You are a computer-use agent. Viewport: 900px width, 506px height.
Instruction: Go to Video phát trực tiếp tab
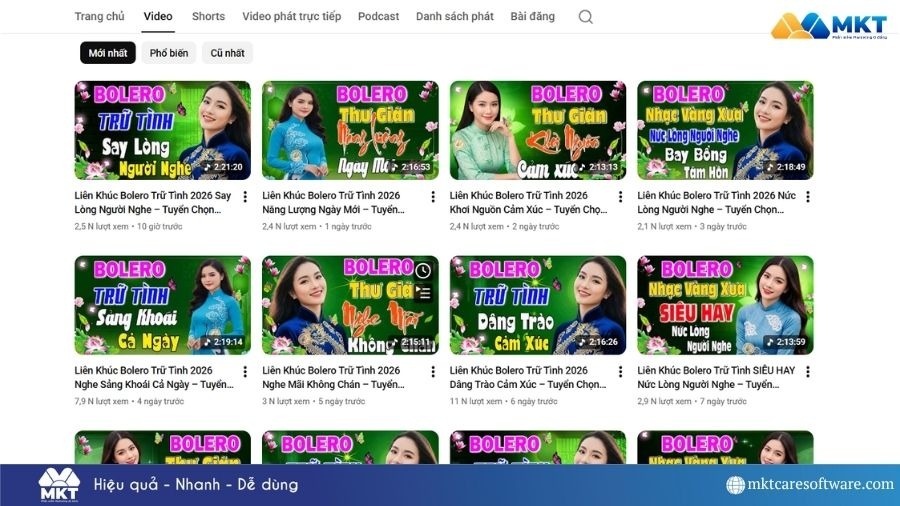[292, 17]
